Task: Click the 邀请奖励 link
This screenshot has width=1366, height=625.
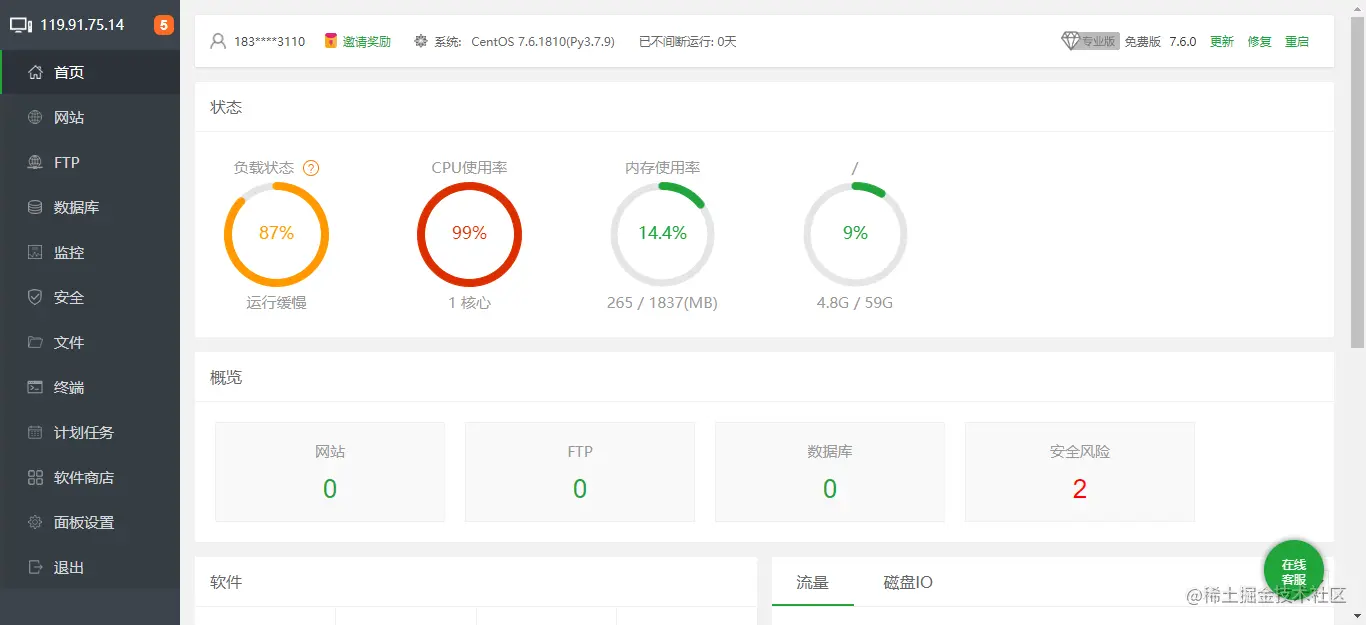Action: click(x=367, y=41)
